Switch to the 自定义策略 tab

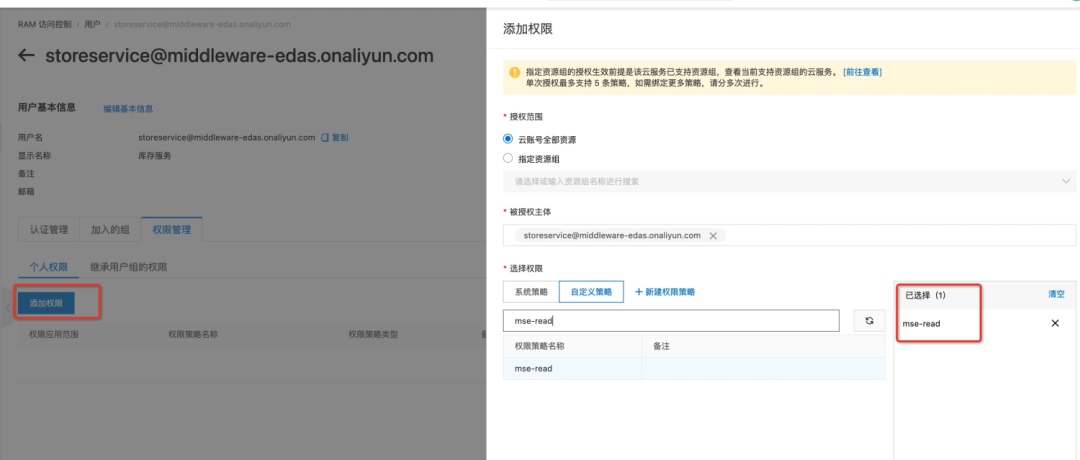coord(591,291)
